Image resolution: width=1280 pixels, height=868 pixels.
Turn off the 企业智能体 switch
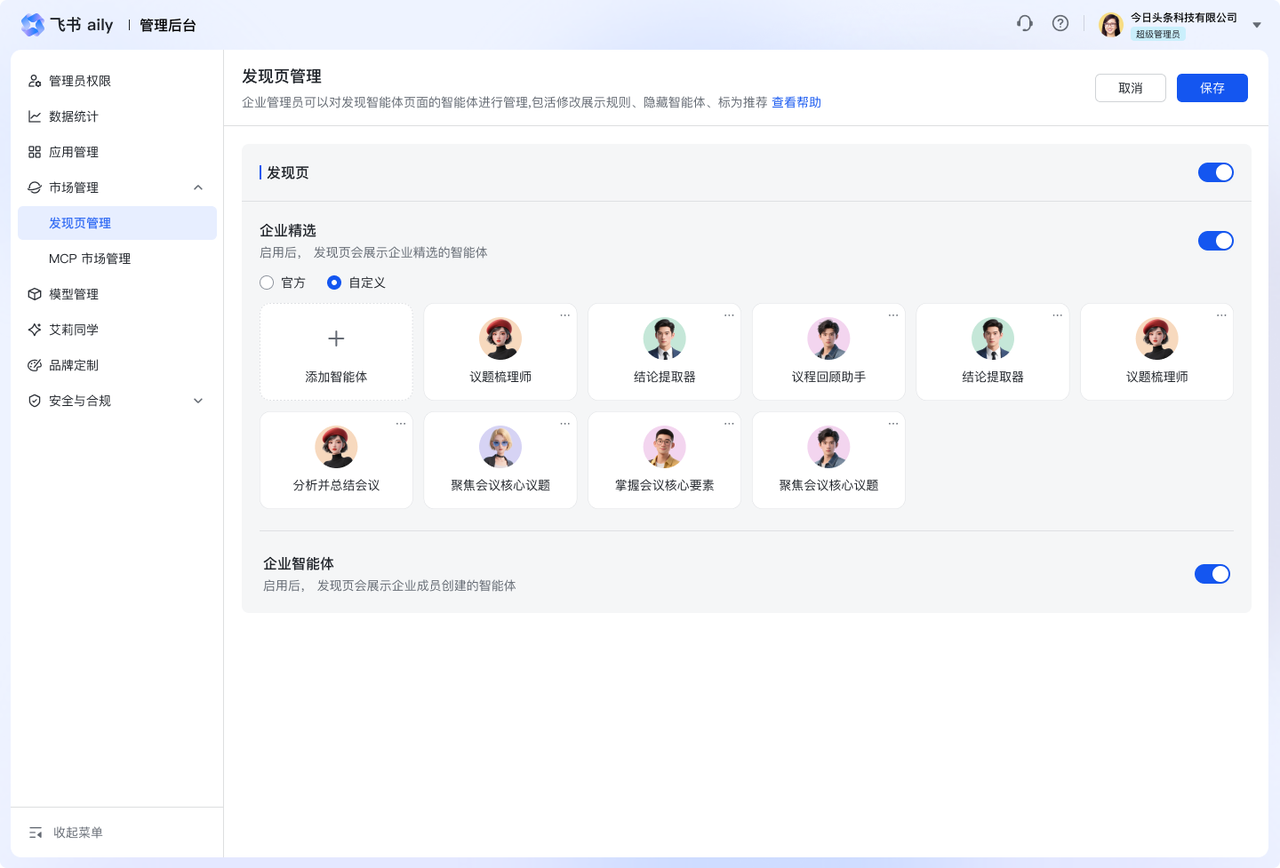coord(1212,574)
